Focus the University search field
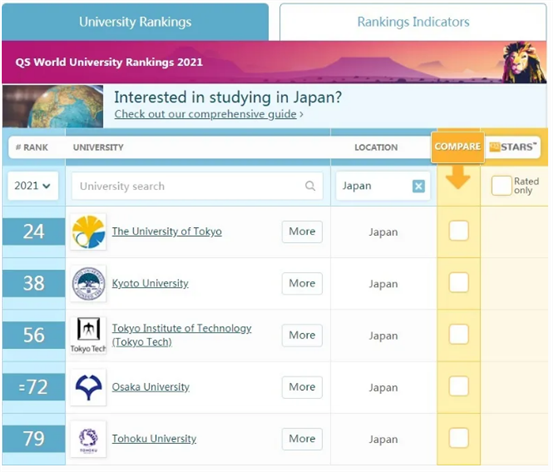 (x=197, y=186)
